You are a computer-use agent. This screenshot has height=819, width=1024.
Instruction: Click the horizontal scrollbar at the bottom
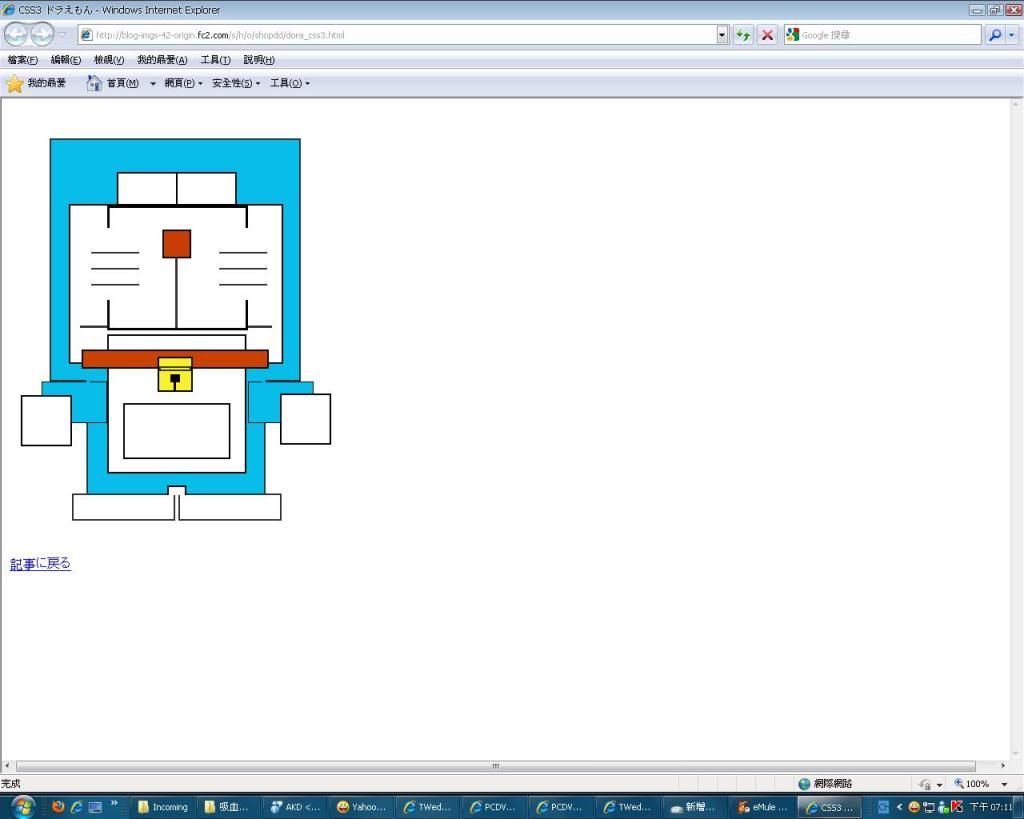point(496,766)
